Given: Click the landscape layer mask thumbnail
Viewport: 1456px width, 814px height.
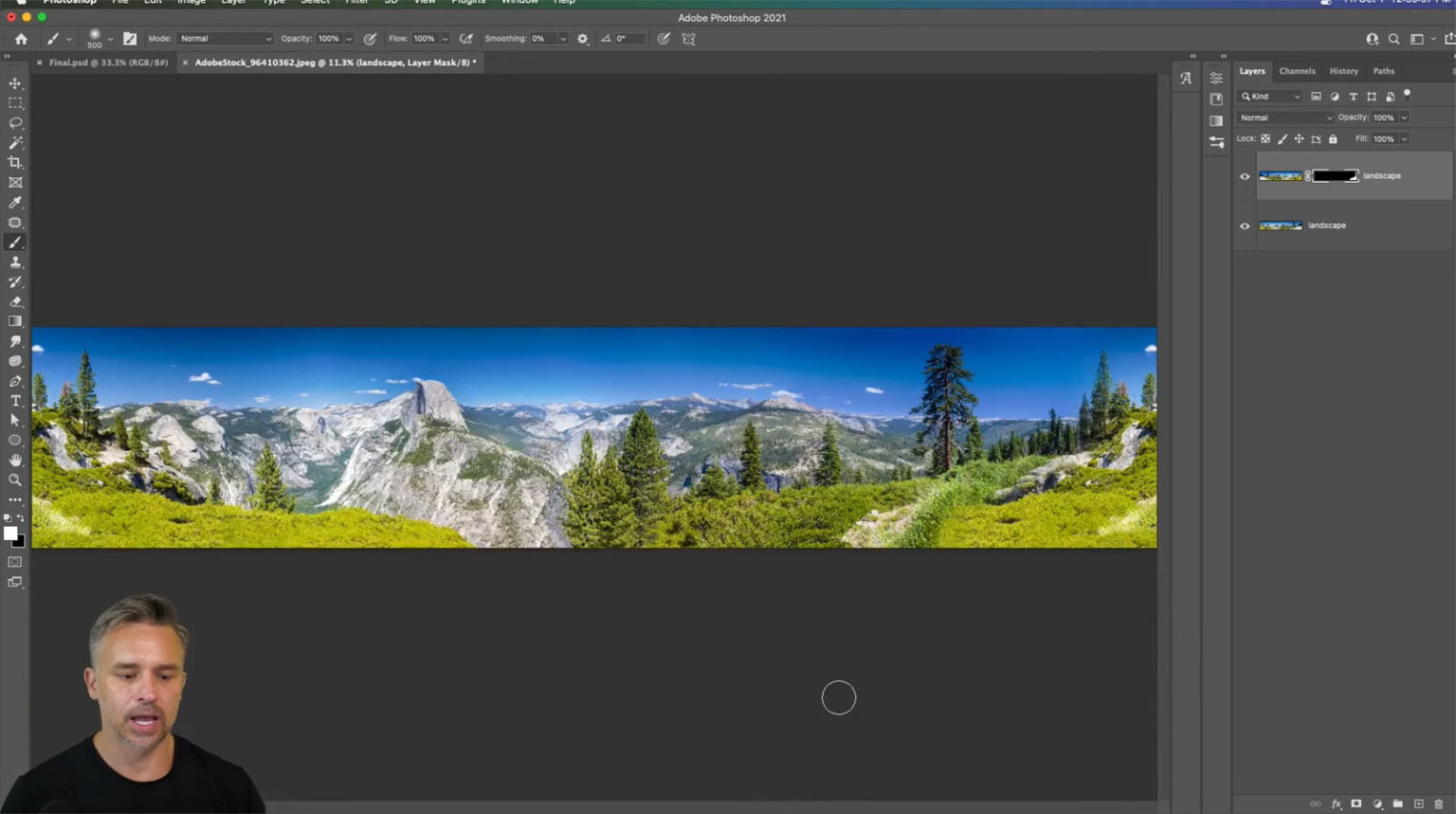Looking at the screenshot, I should [x=1336, y=176].
